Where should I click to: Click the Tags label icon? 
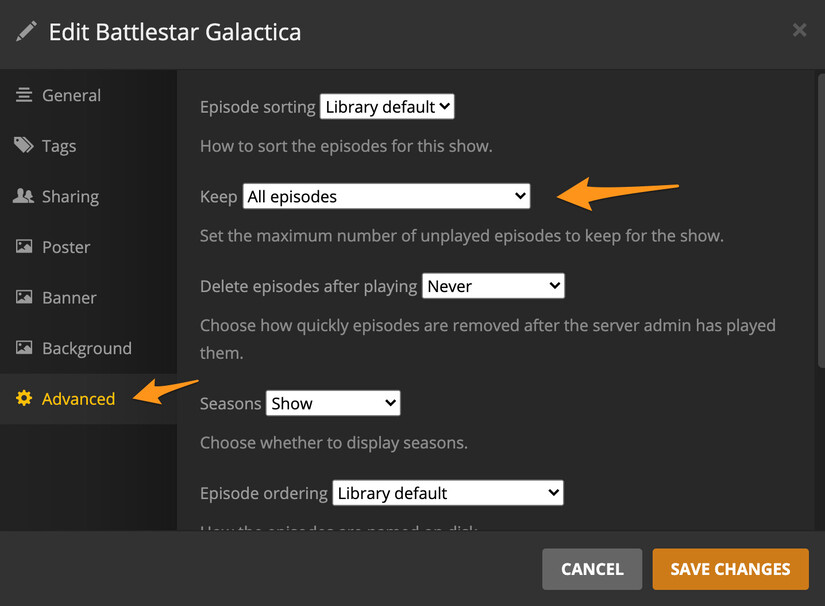point(24,146)
